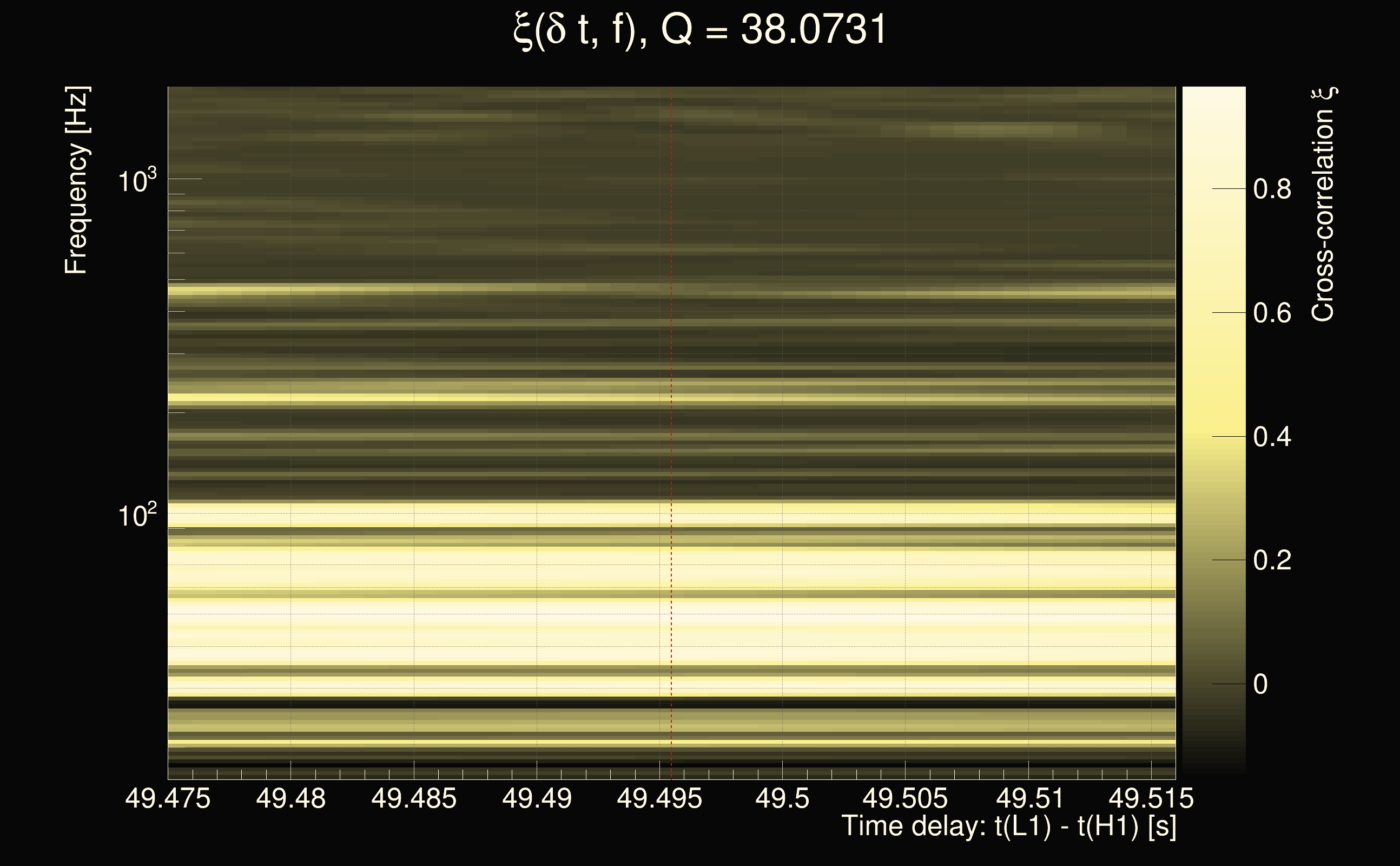
Task: Click the Time delay t(L1) - t(H1) axis label
Action: (1008, 826)
